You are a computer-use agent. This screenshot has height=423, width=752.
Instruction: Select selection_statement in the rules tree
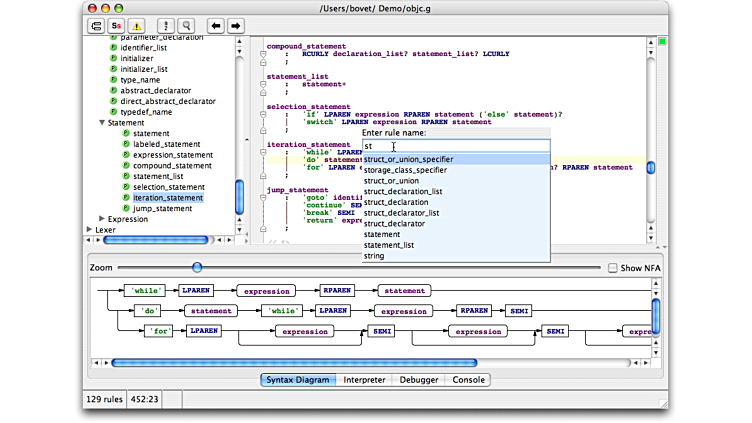(x=168, y=187)
